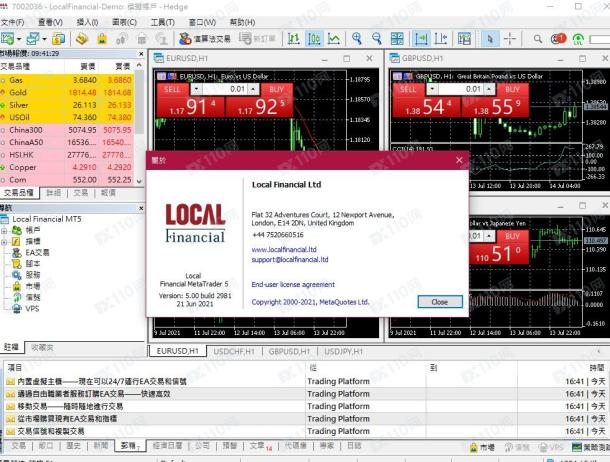
Task: Open the 文件(F) menu
Action: coord(12,22)
